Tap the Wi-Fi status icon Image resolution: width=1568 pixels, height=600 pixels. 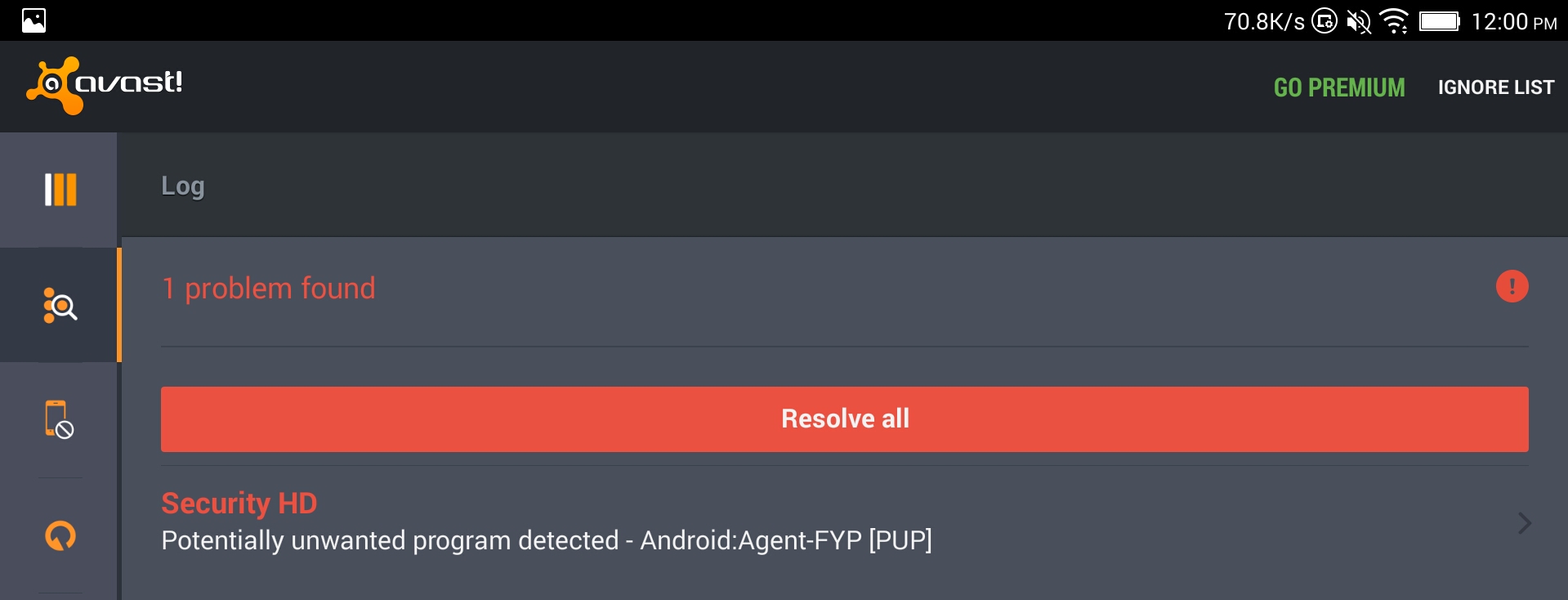1394,21
